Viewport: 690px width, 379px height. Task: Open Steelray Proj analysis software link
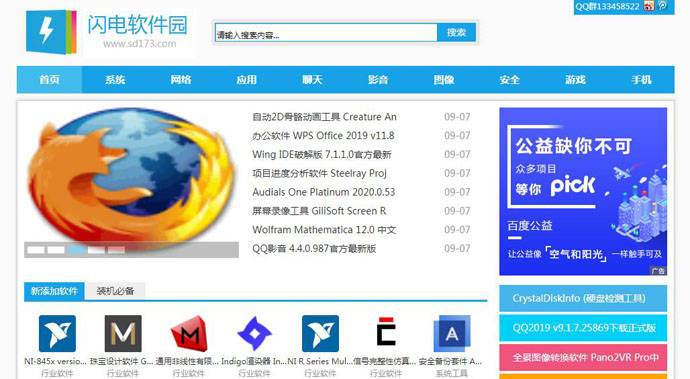point(319,173)
